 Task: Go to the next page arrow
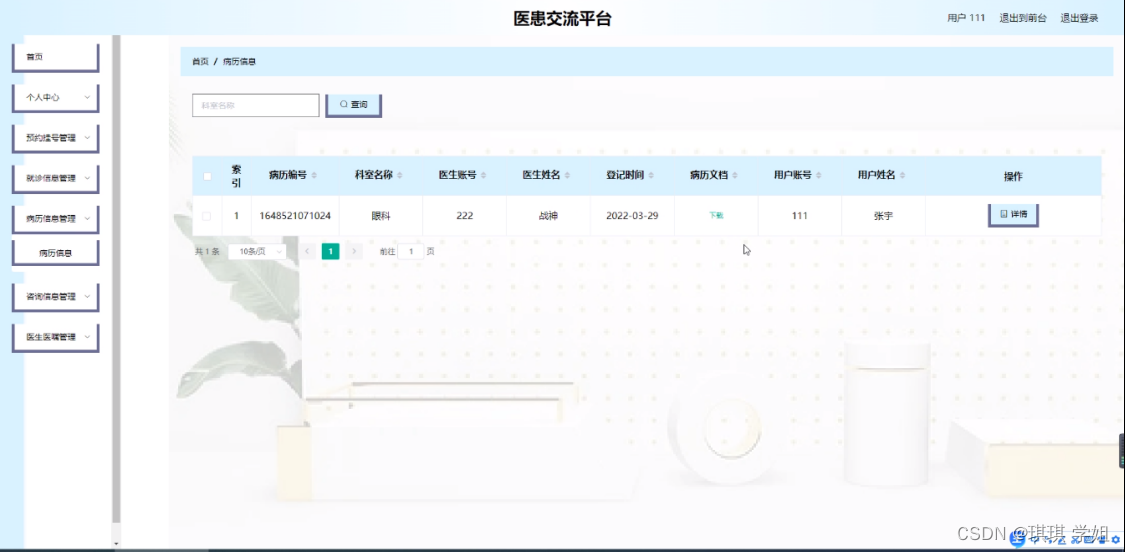[353, 251]
